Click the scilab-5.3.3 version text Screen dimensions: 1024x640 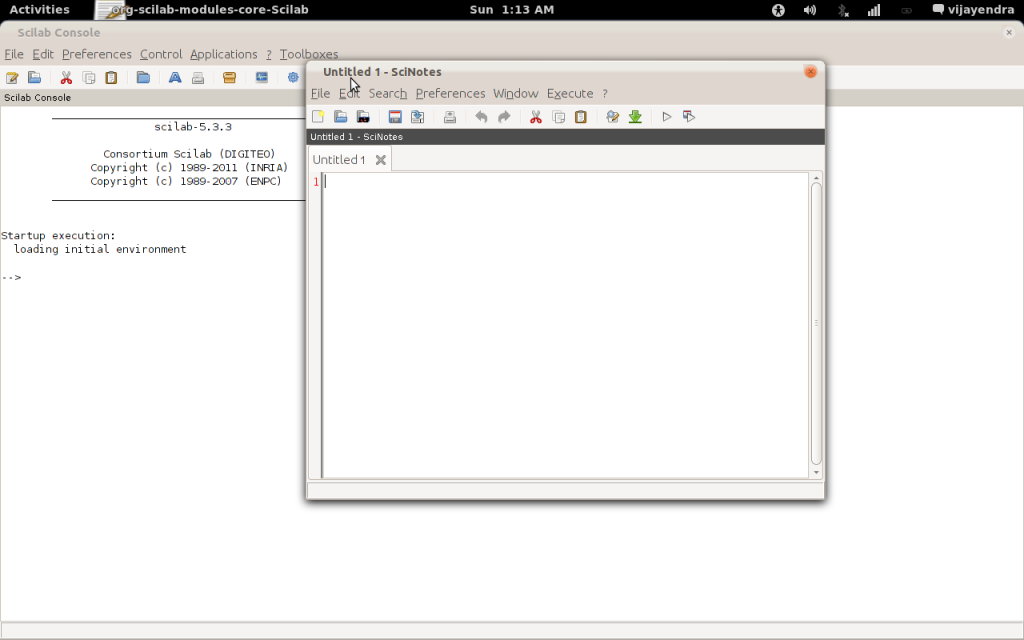(x=193, y=127)
